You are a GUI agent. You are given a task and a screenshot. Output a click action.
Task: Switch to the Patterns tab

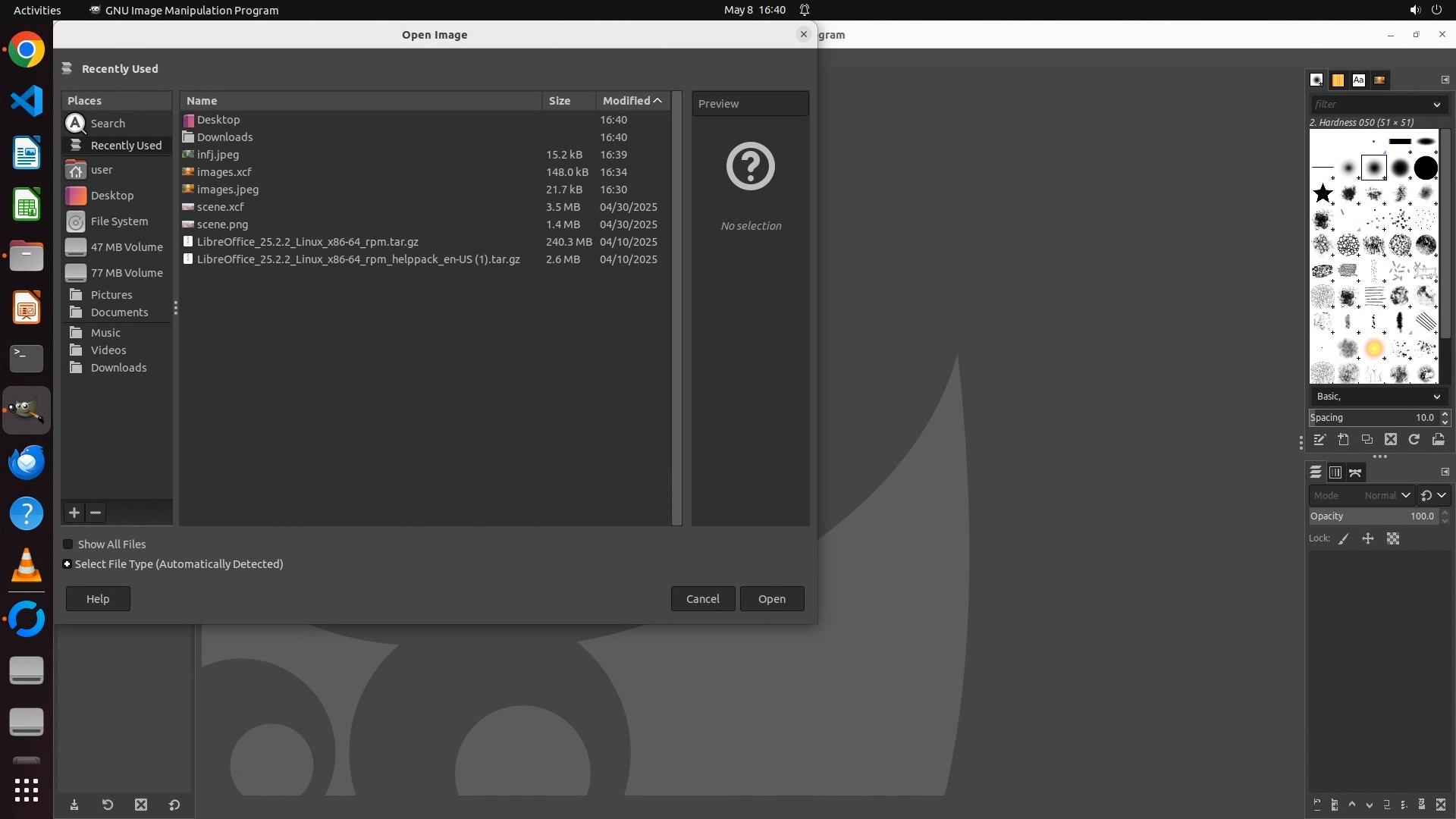point(1338,80)
